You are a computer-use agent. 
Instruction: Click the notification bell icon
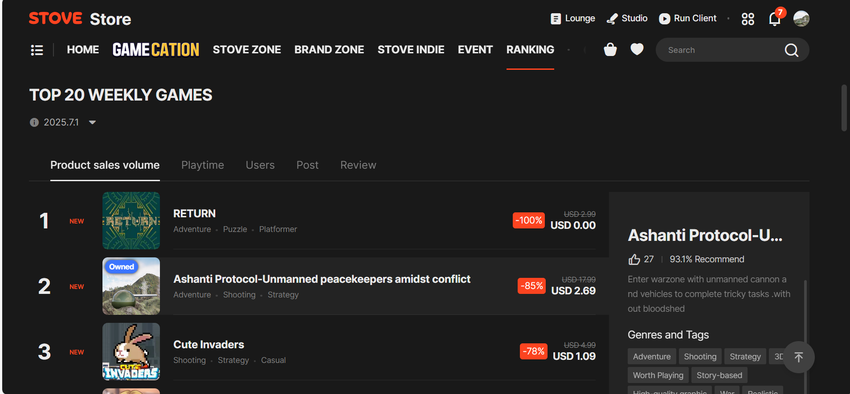(775, 19)
